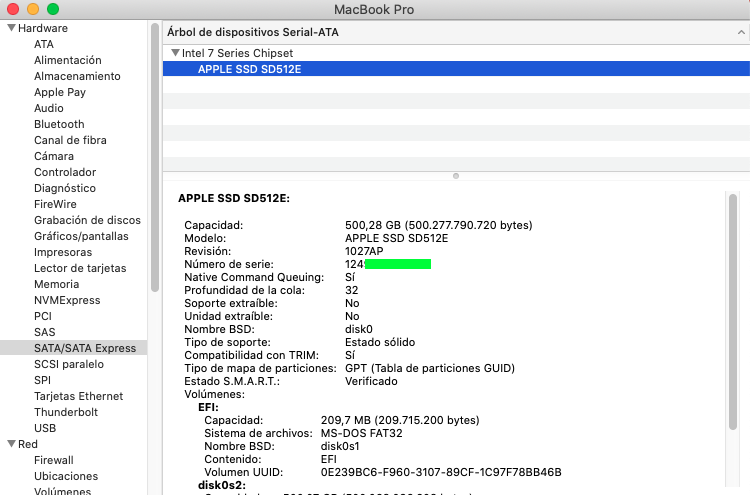Image resolution: width=750 pixels, height=495 pixels.
Task: Open the Diagnóstico category
Action: [x=65, y=188]
